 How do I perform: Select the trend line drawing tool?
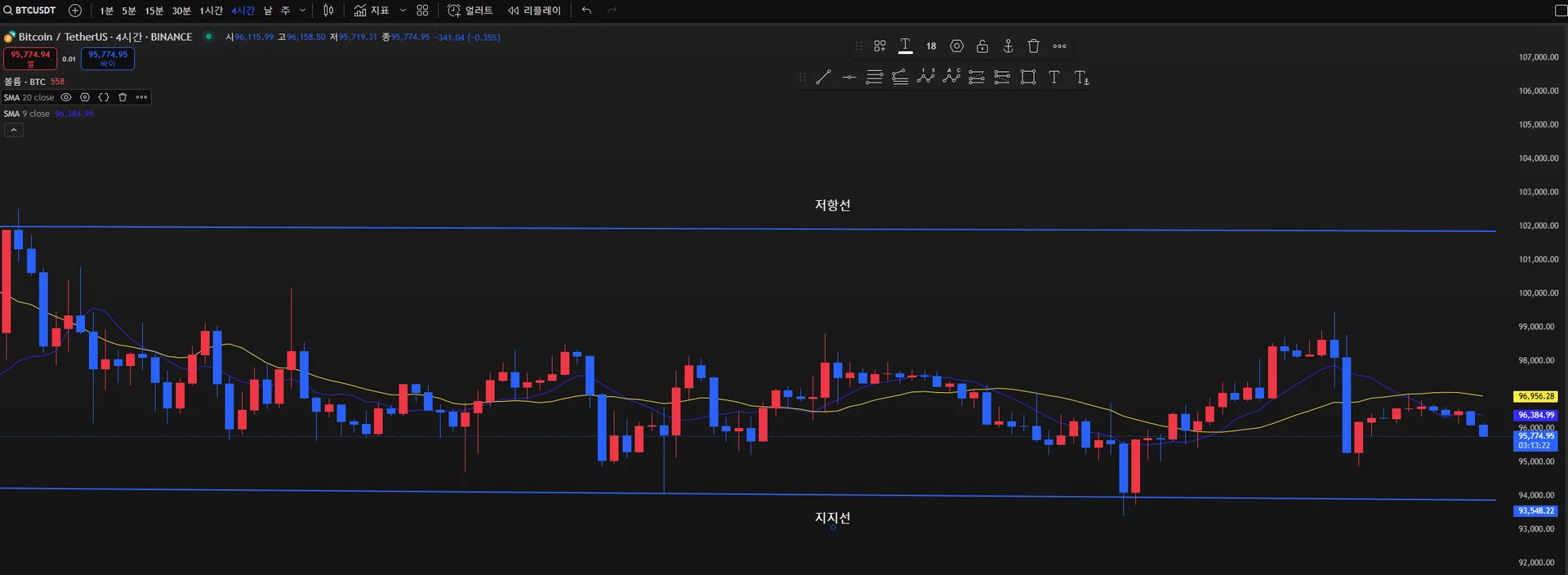coord(823,77)
